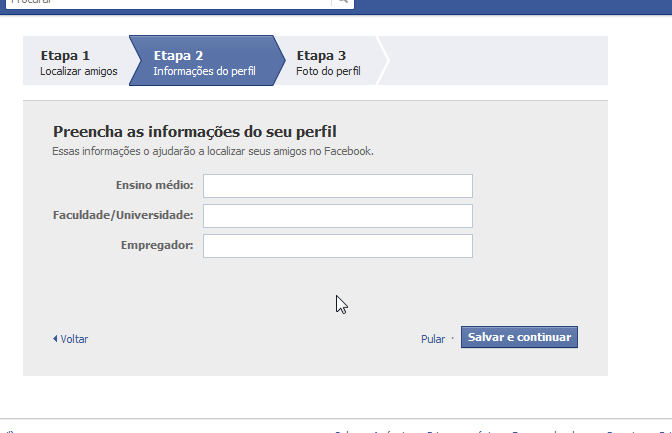Click the empty step segment after Etapa 3
Viewport: 672px width, 433px height.
click(495, 62)
